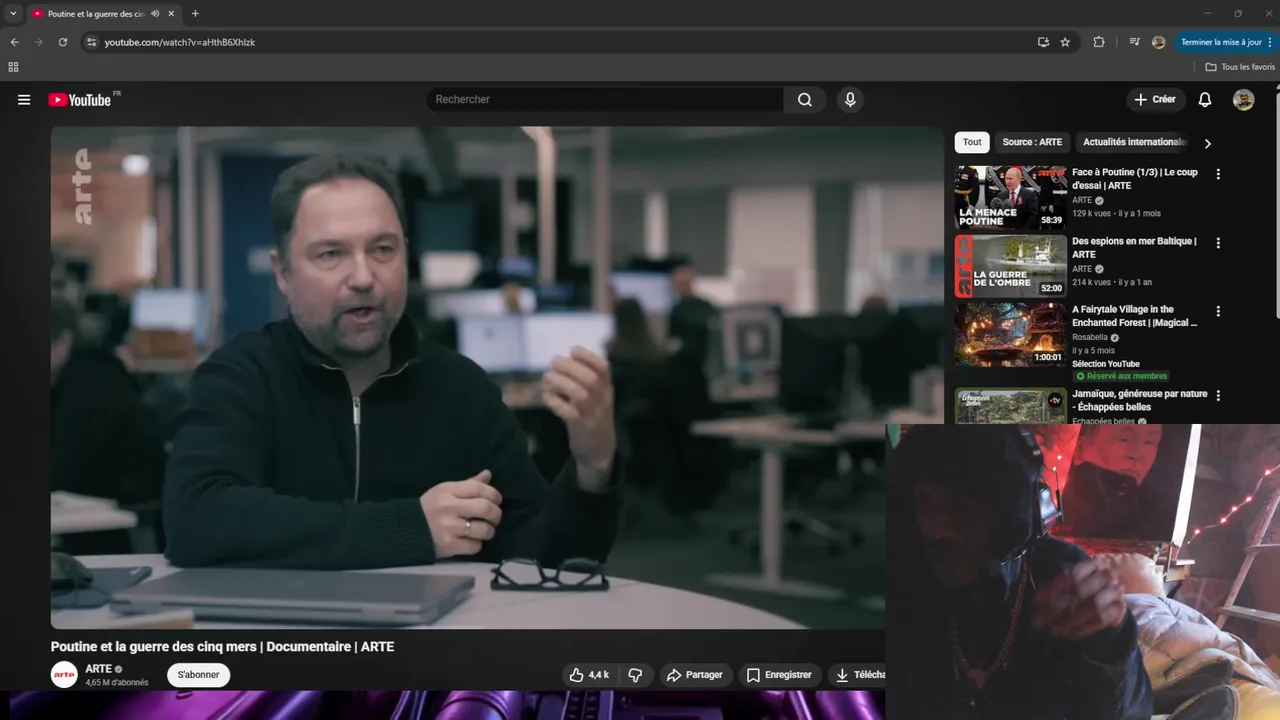The height and width of the screenshot is (720, 1280).
Task: Open Réservé aux membres badge
Action: (1121, 376)
